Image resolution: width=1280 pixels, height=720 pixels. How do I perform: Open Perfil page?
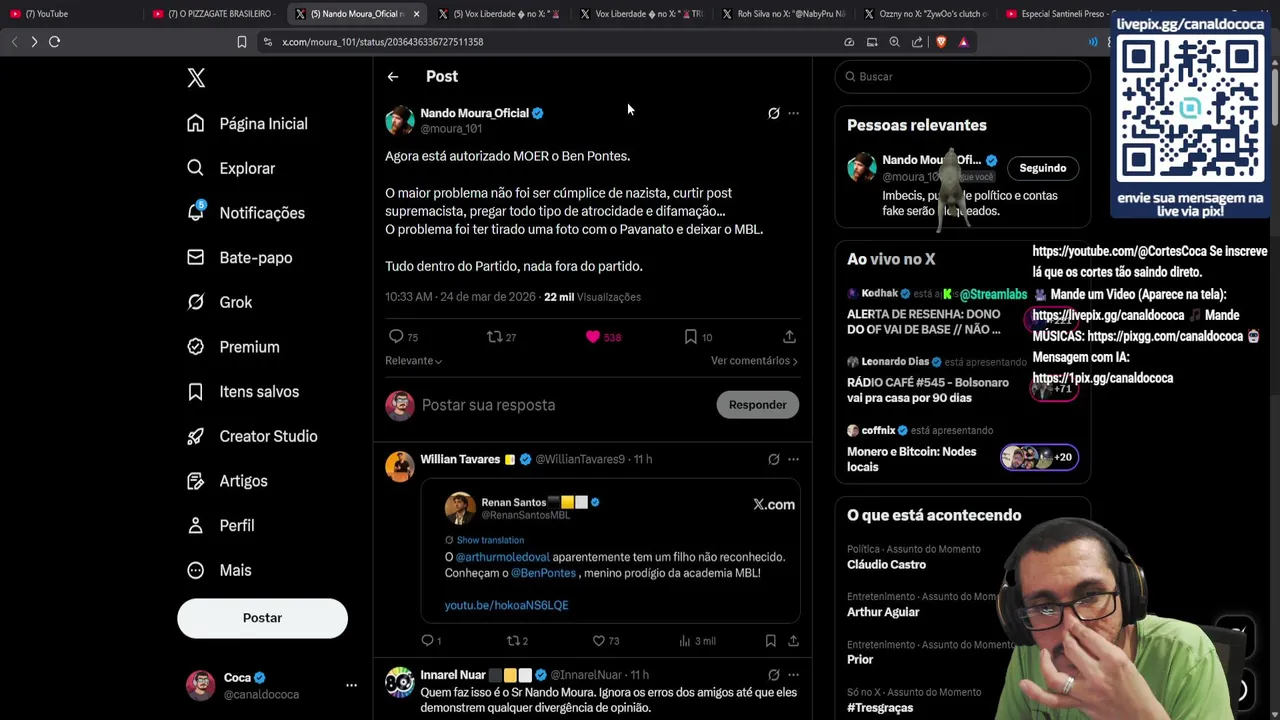220,525
